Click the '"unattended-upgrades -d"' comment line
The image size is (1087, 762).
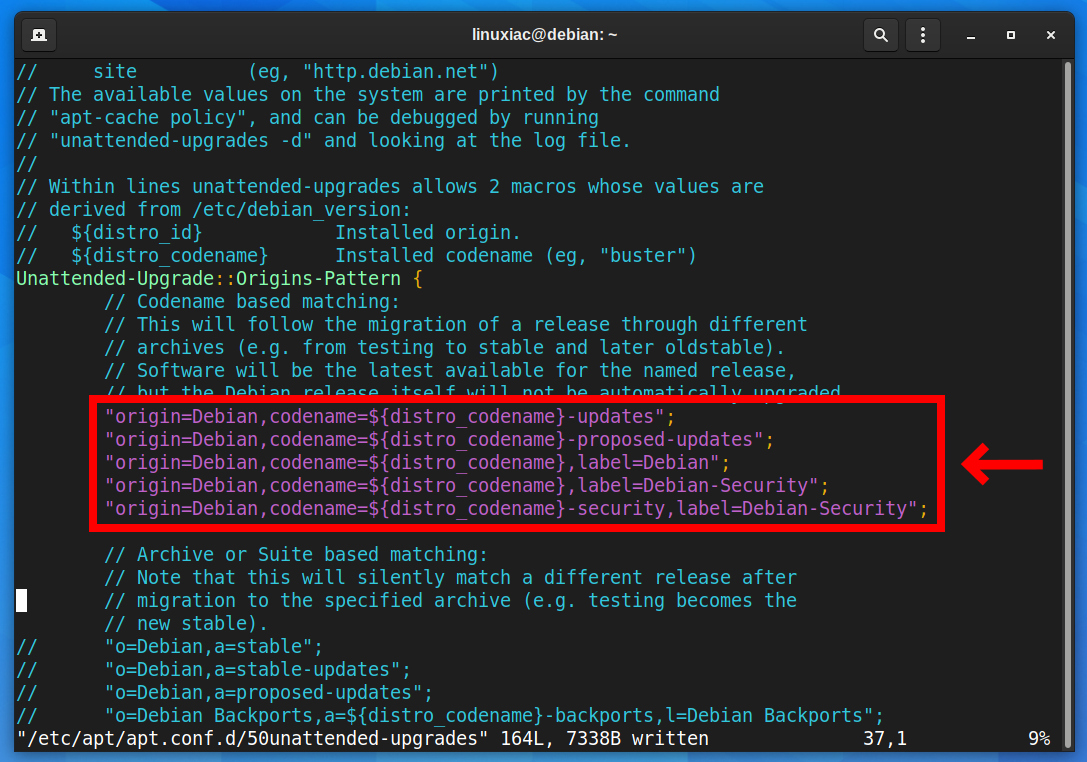tap(324, 140)
